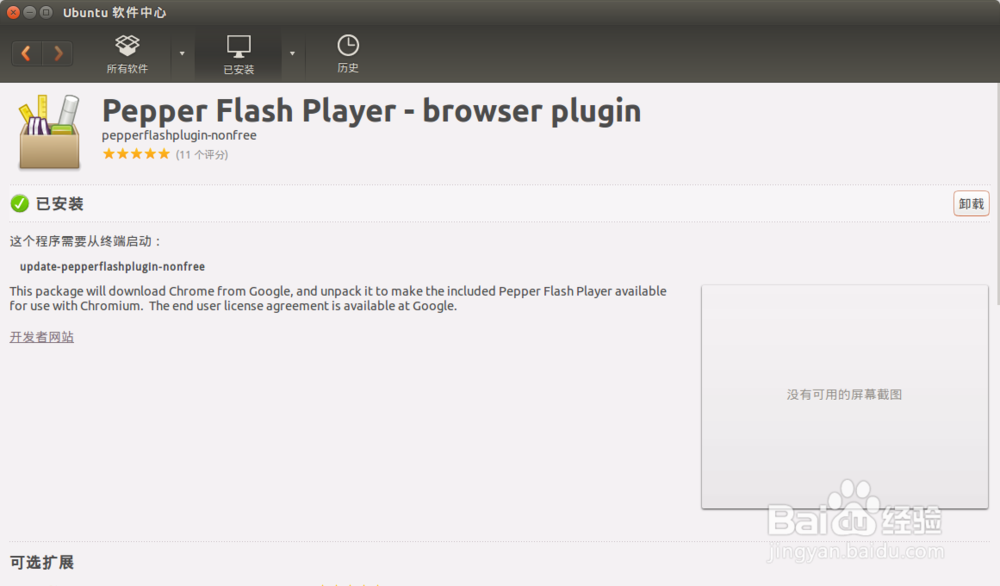The image size is (1000, 586).
Task: Click the pepperflashplugin-nonfree package name
Action: [x=179, y=135]
